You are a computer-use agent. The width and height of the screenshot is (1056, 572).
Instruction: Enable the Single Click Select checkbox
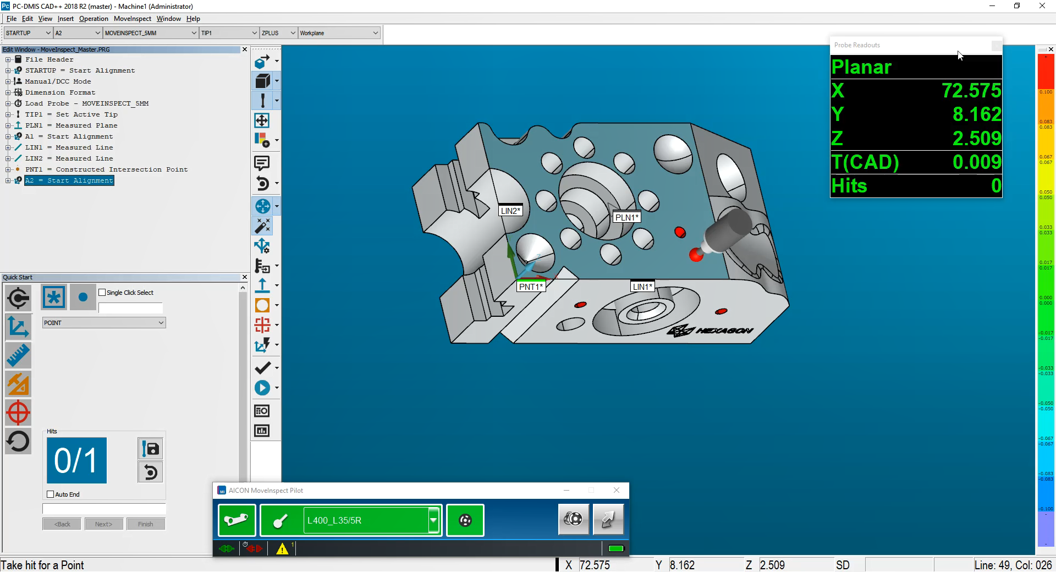point(102,293)
